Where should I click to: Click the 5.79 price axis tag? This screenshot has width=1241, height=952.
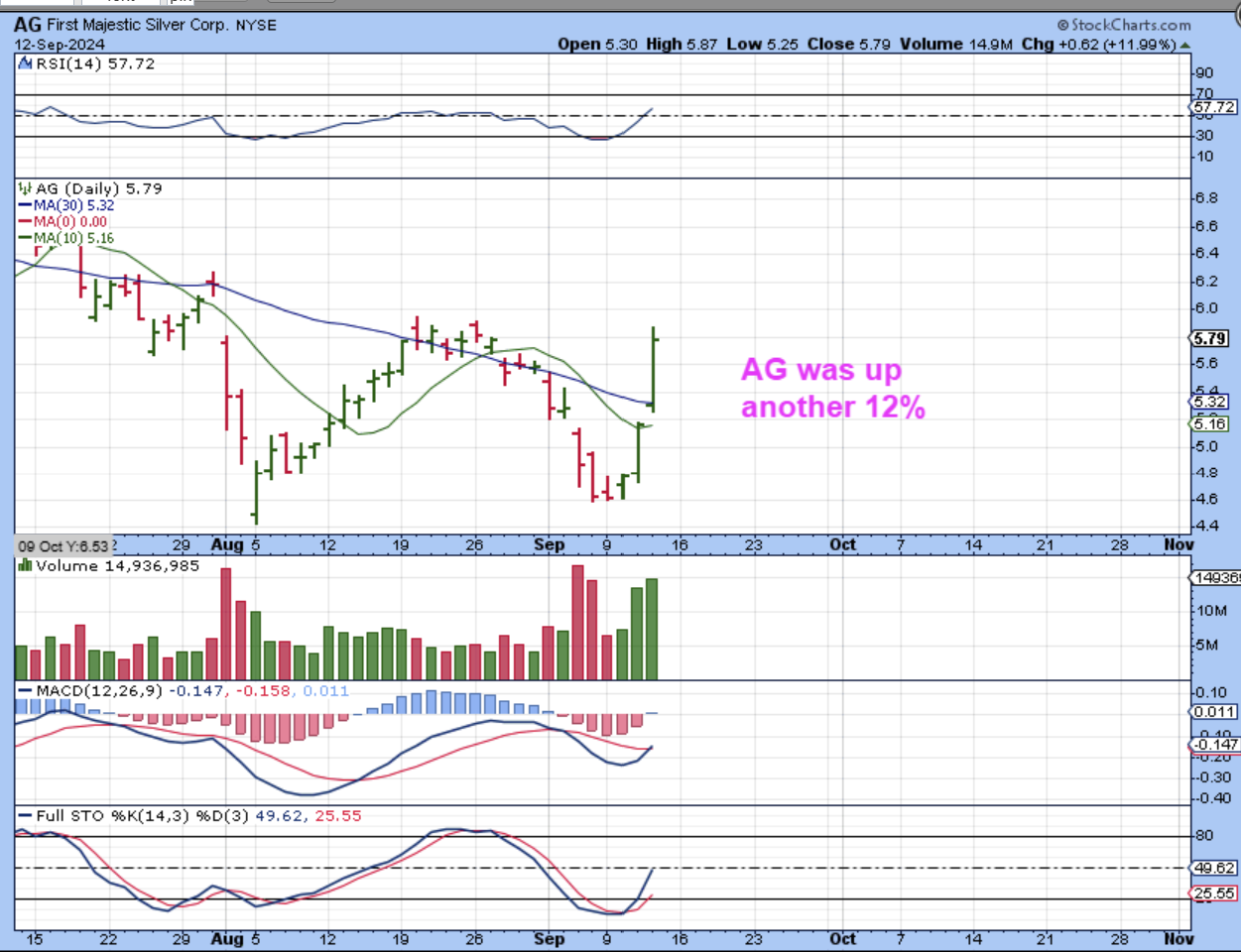[1209, 338]
